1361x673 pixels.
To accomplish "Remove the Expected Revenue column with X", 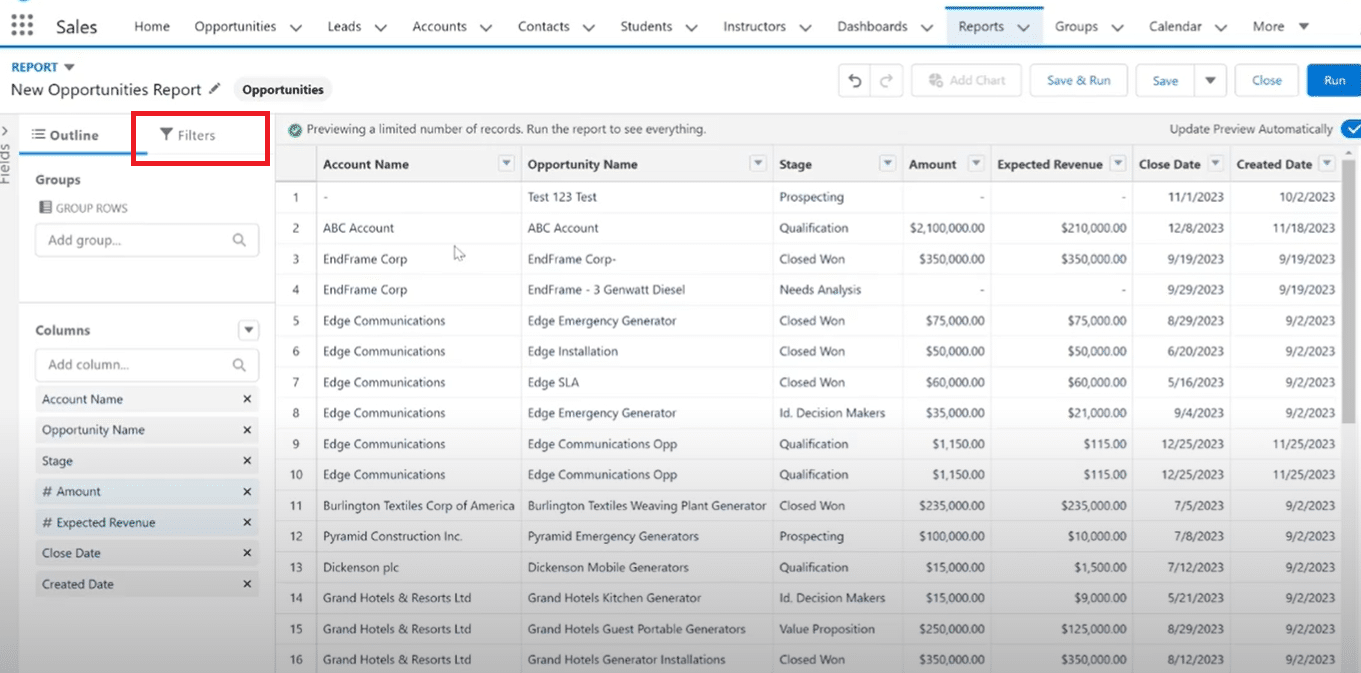I will pos(247,522).
